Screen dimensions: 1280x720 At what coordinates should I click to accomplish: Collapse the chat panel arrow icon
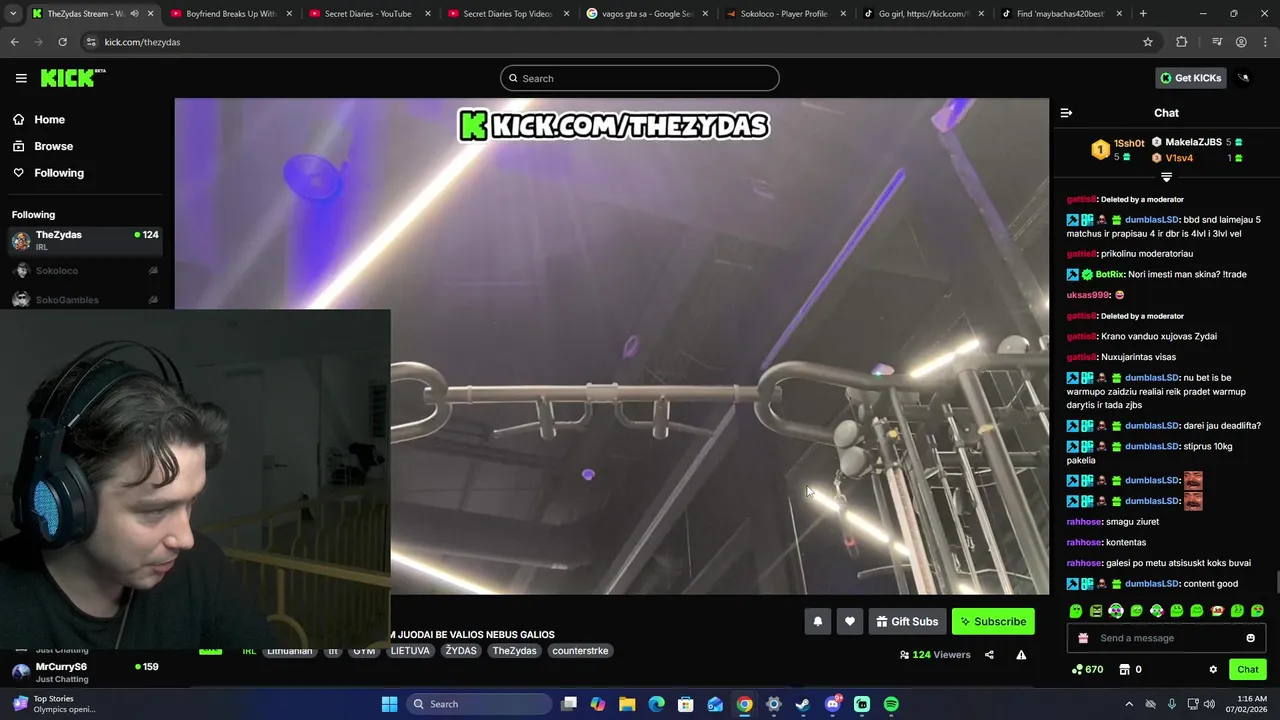click(1066, 113)
